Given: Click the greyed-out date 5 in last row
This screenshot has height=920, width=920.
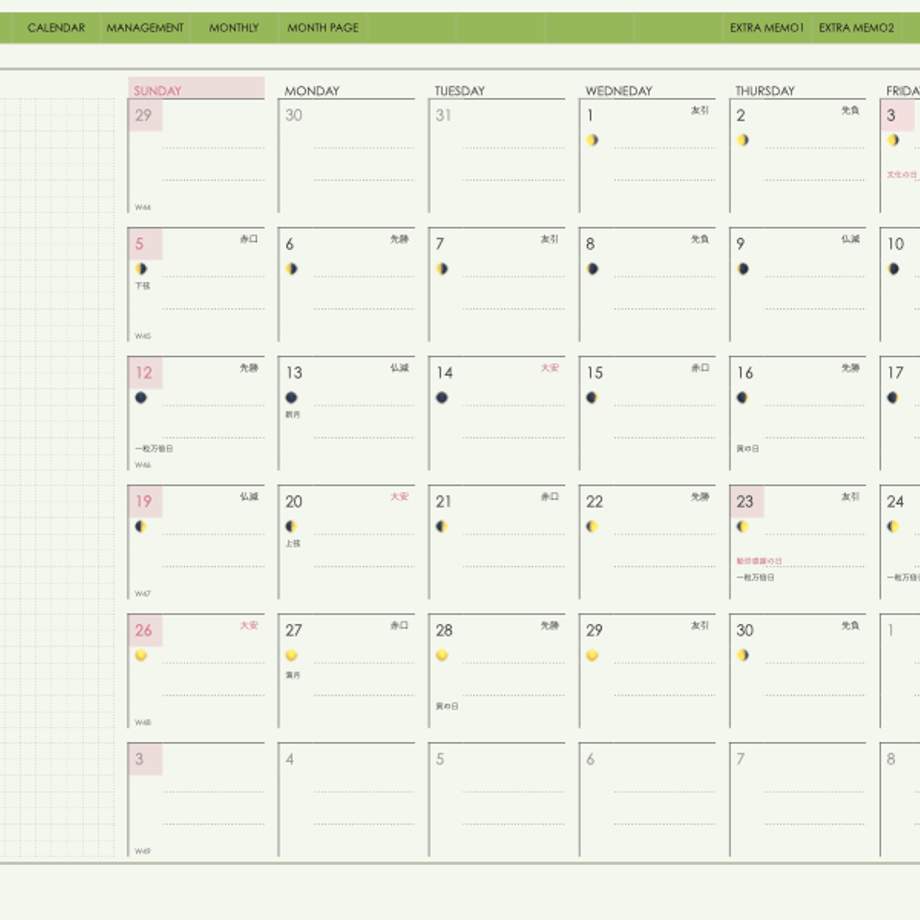Looking at the screenshot, I should [x=440, y=759].
